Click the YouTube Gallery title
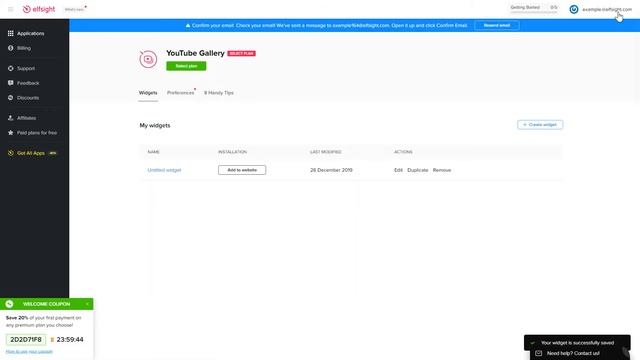The width and height of the screenshot is (640, 360). tap(195, 53)
